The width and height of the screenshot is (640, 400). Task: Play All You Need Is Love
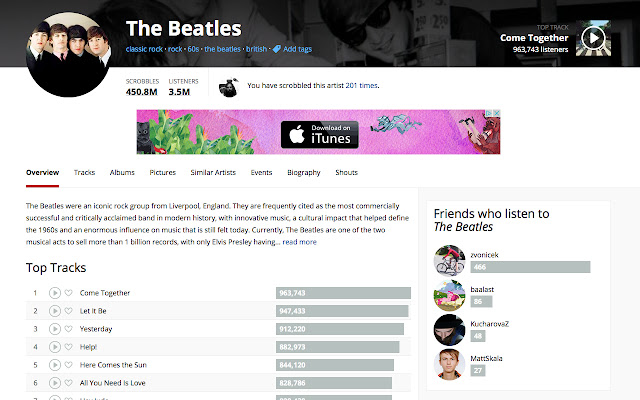tap(55, 383)
